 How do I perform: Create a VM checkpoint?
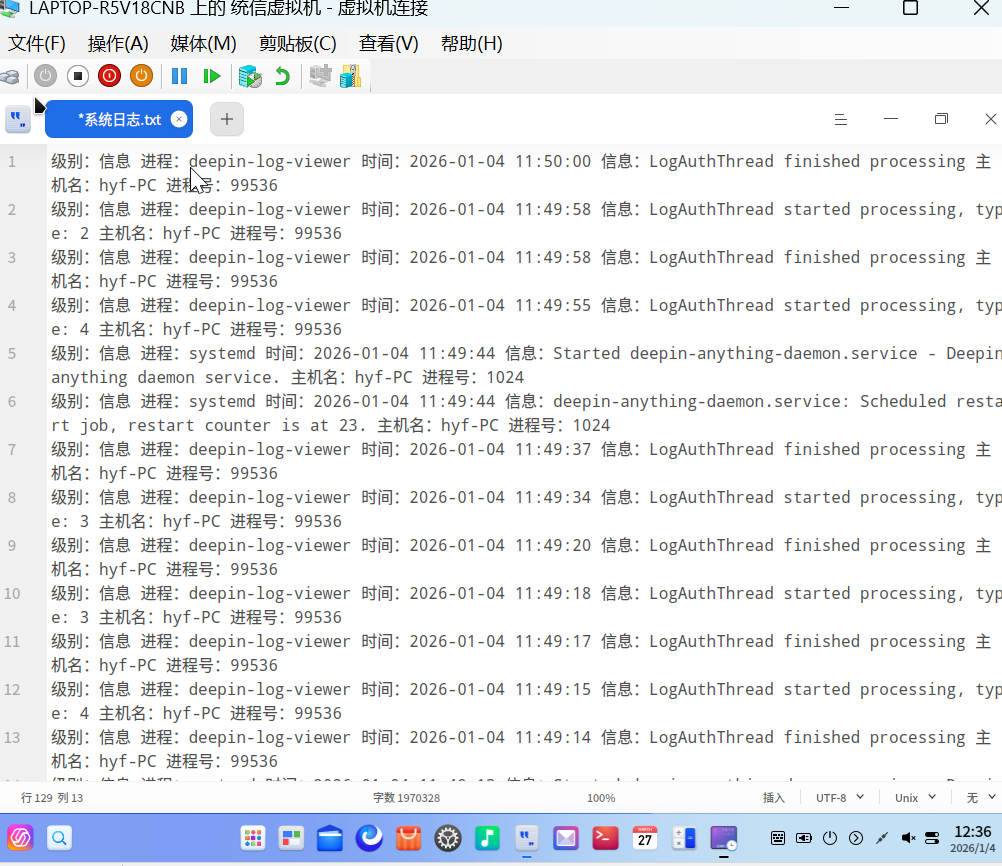250,76
